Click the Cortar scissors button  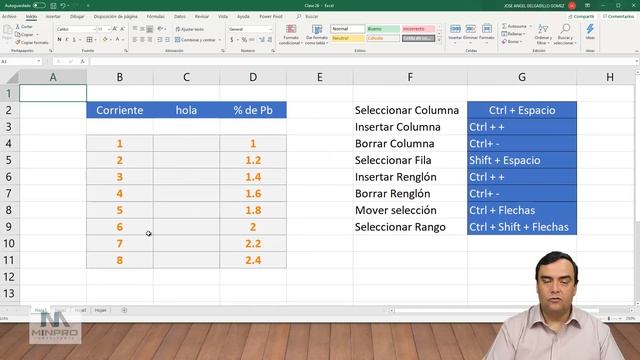click(24, 27)
